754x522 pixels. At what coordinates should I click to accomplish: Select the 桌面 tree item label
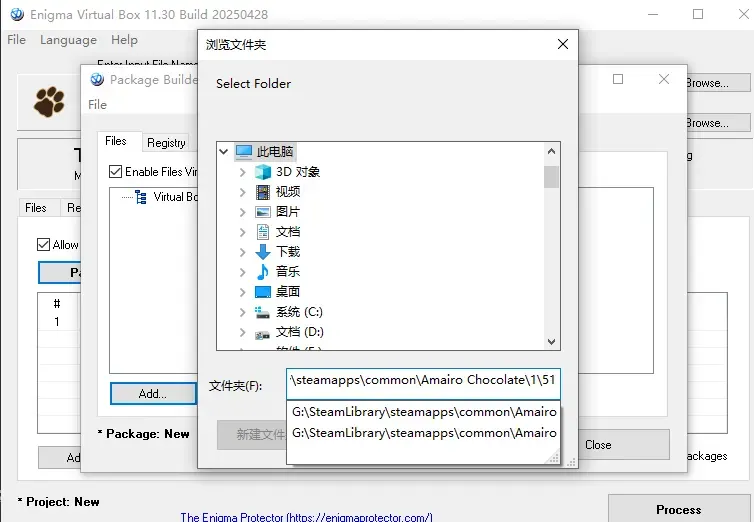click(288, 292)
